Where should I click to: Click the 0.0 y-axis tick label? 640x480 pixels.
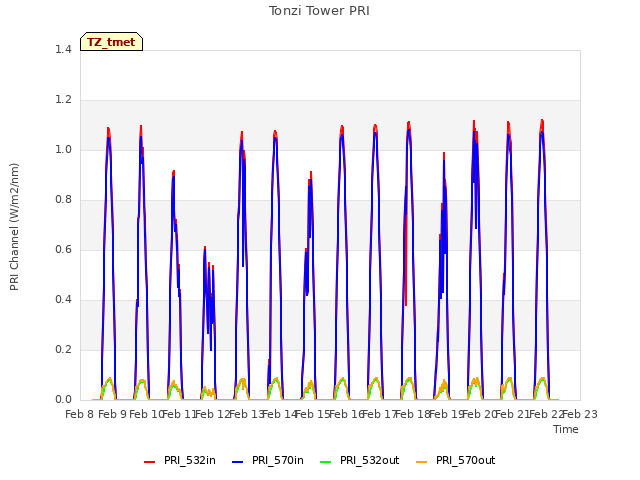[x=63, y=400]
